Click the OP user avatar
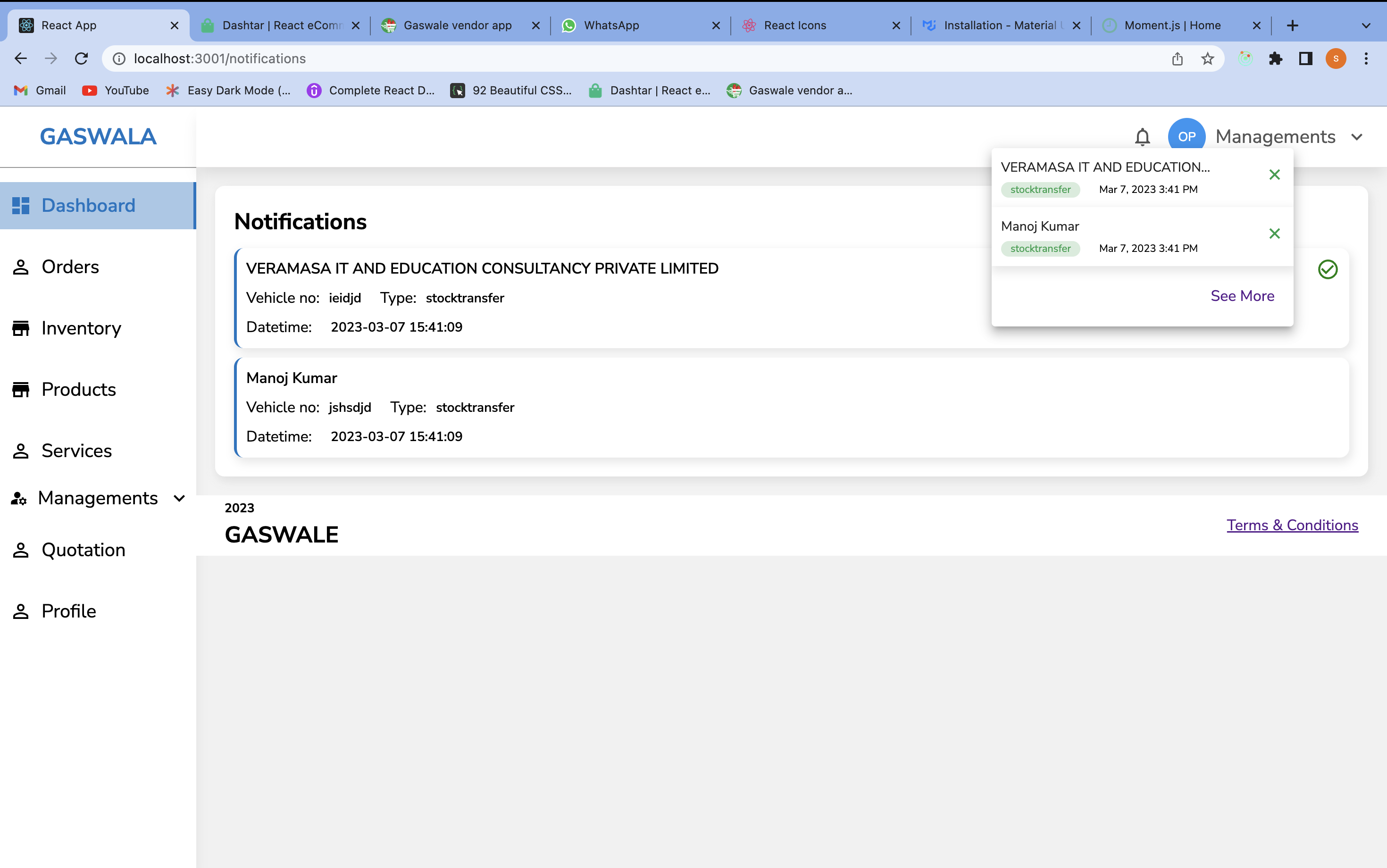This screenshot has width=1387, height=868. (x=1186, y=137)
